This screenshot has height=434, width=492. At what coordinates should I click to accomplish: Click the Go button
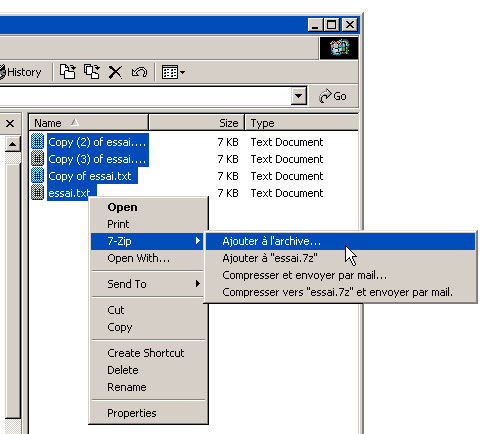click(x=333, y=96)
